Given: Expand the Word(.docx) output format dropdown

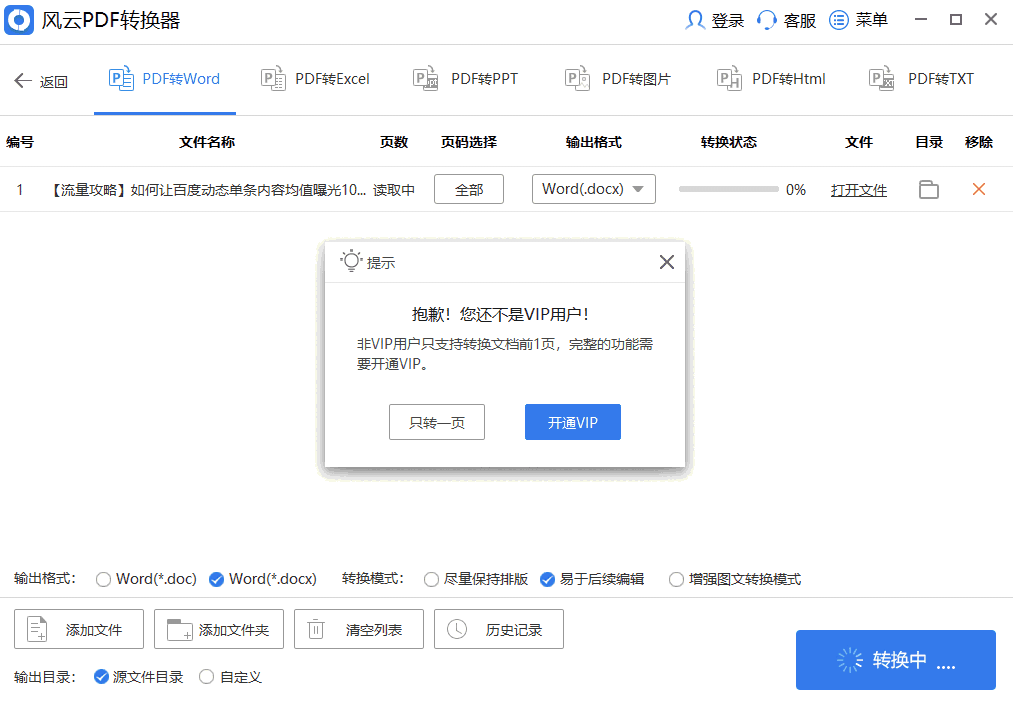Looking at the screenshot, I should pyautogui.click(x=593, y=189).
